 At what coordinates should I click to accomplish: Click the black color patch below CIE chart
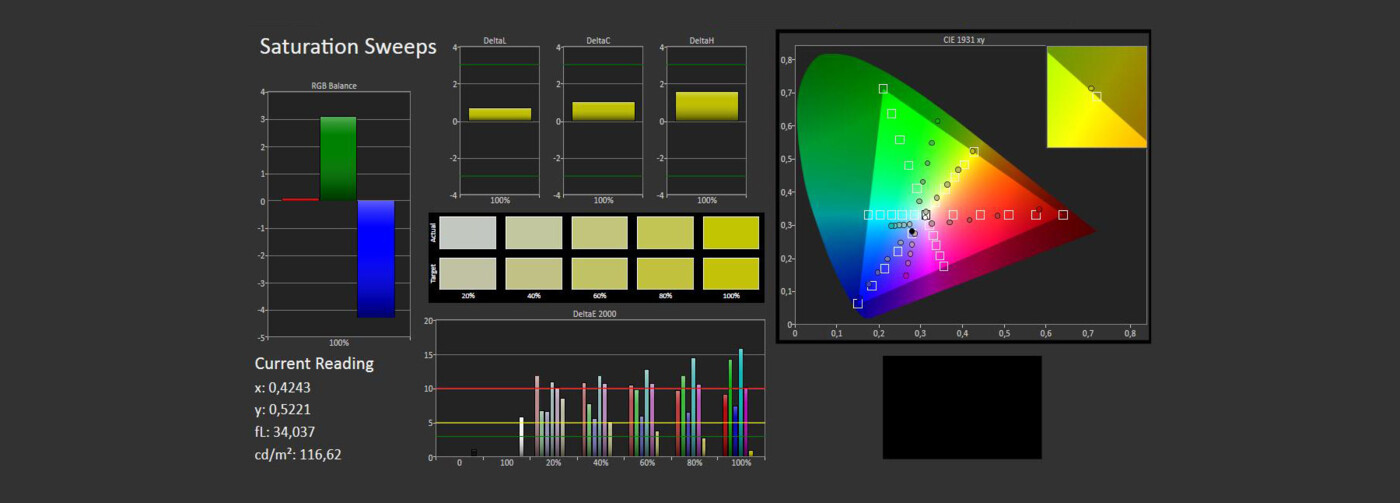pos(961,407)
